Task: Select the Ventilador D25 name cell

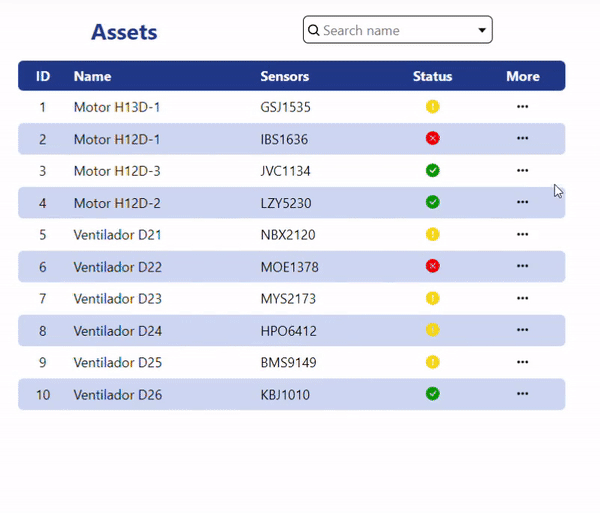Action: click(117, 363)
